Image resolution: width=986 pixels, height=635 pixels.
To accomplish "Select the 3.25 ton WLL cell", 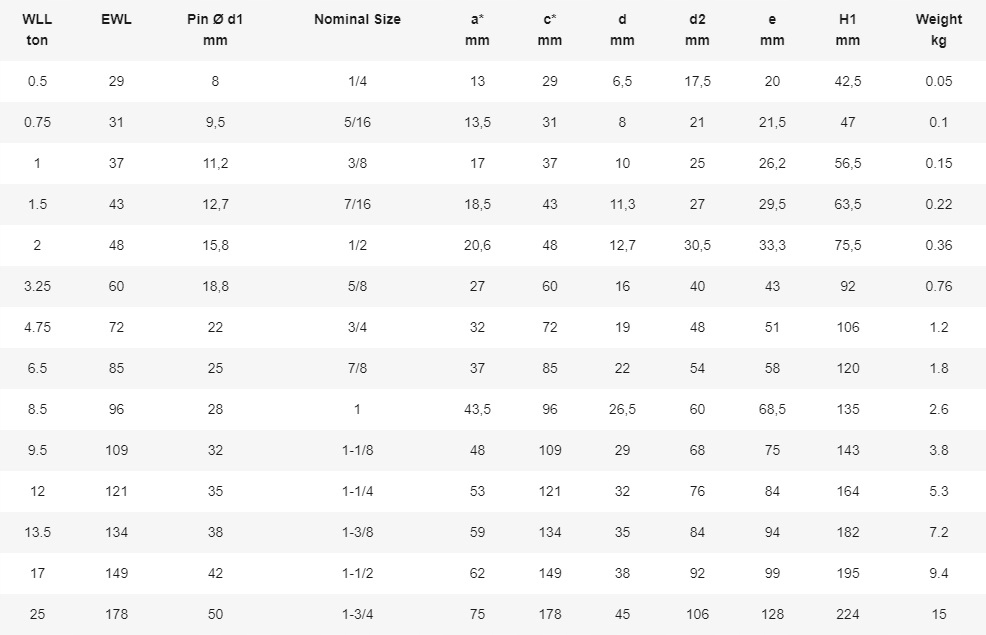I will 37,286.
